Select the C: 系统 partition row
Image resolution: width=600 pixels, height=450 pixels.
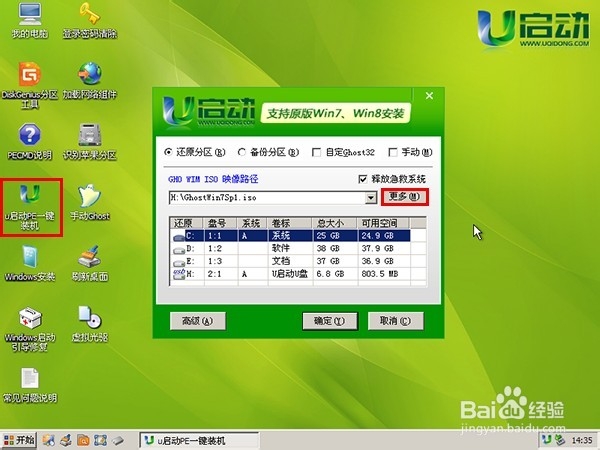[291, 236]
